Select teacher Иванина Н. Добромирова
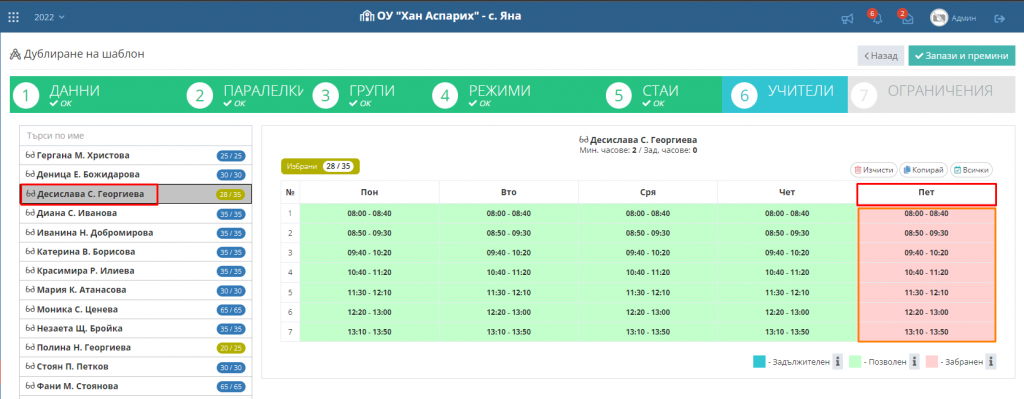 pyautogui.click(x=136, y=232)
